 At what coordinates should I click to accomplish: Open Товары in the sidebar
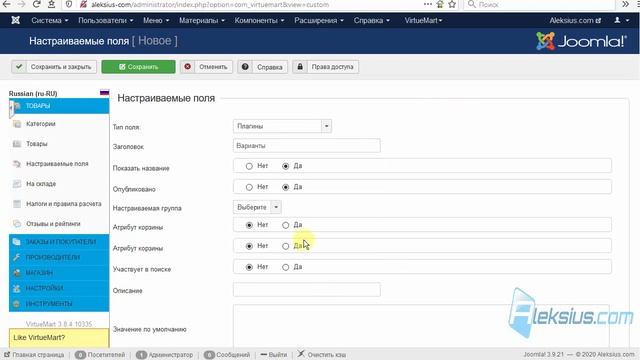coord(37,144)
